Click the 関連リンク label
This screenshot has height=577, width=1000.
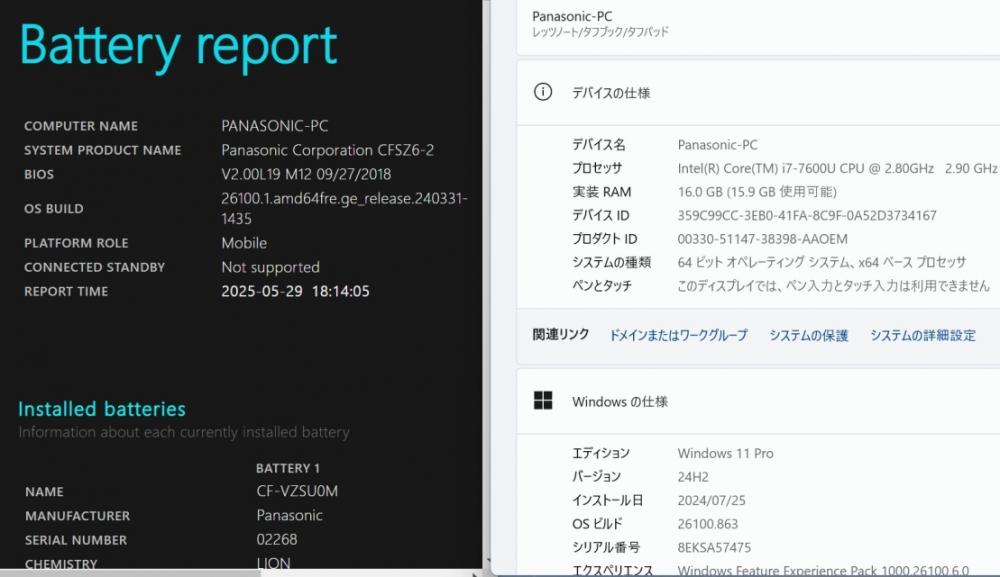(x=561, y=335)
